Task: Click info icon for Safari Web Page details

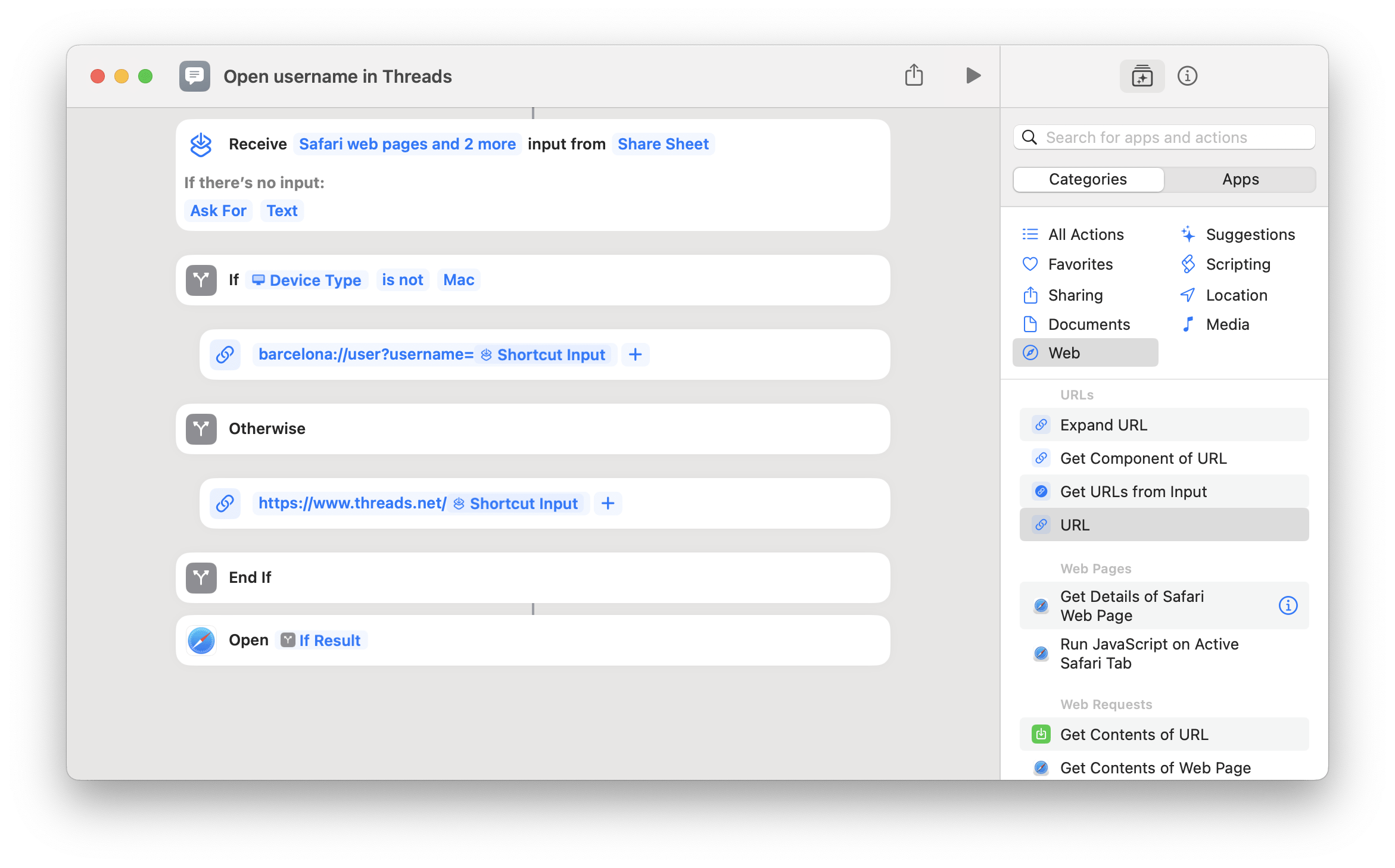Action: (1288, 605)
